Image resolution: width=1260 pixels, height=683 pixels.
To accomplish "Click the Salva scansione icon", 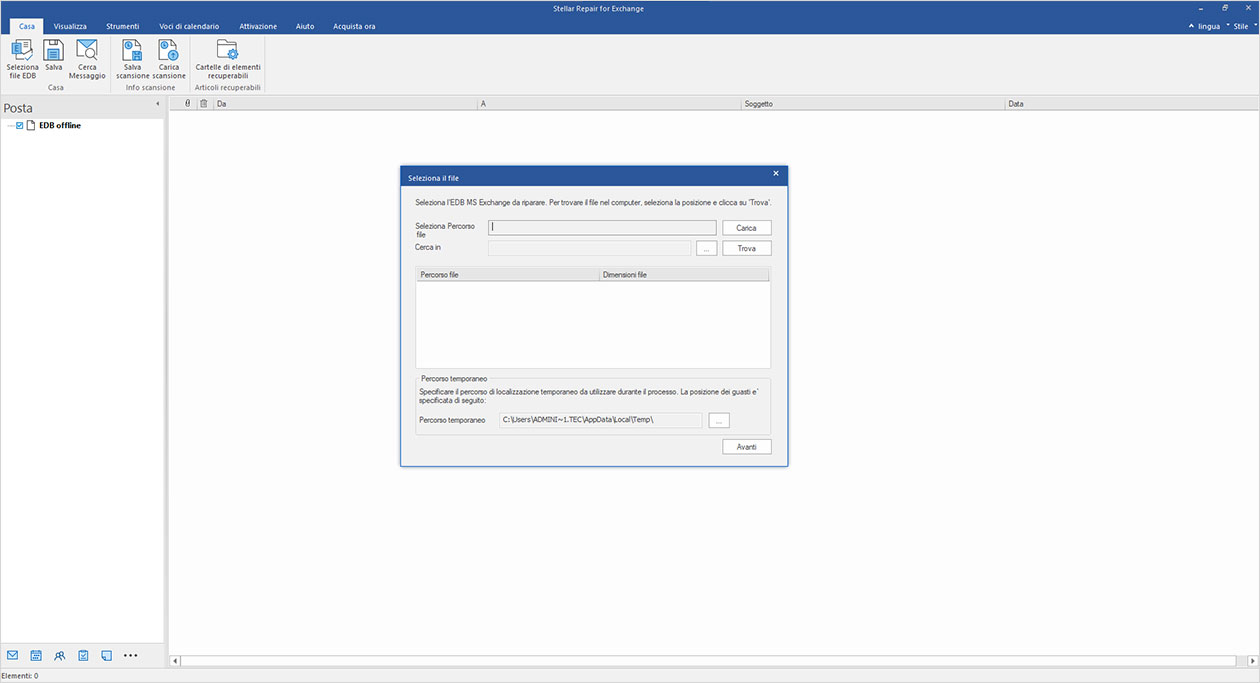I will coord(132,58).
